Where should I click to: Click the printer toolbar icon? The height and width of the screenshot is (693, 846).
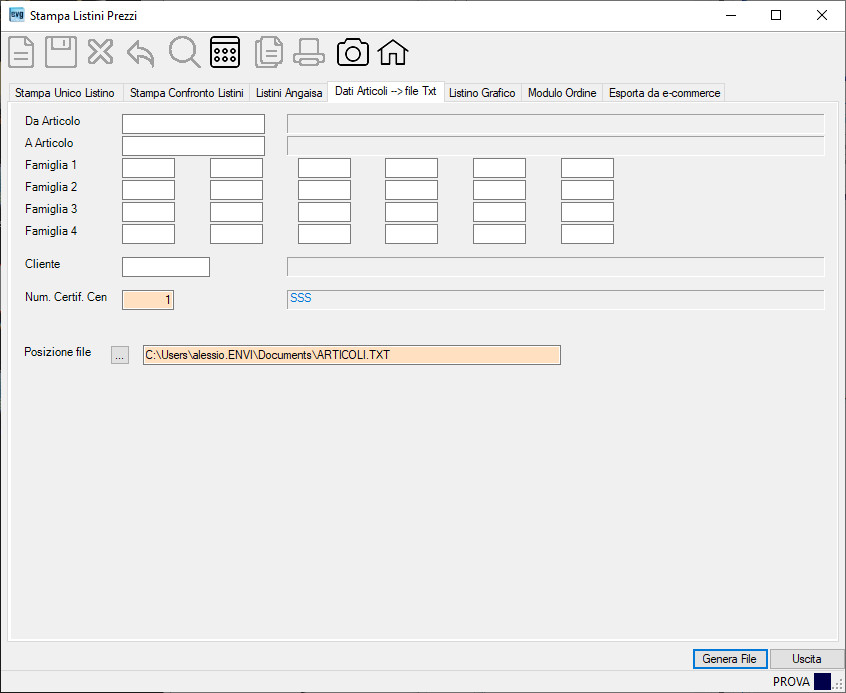coord(309,52)
